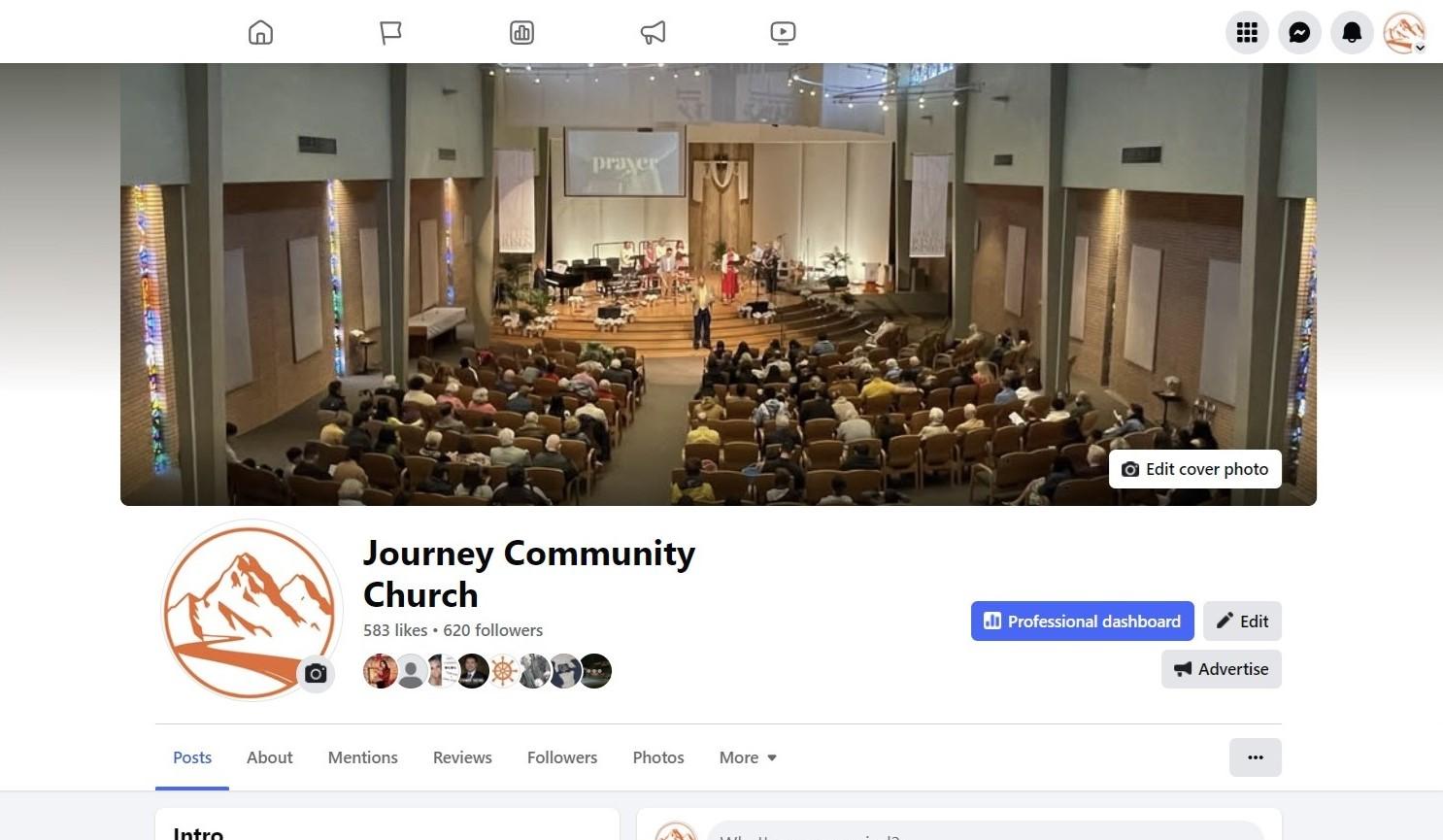The height and width of the screenshot is (840, 1443).
Task: Open the apps grid menu
Action: pyautogui.click(x=1247, y=33)
